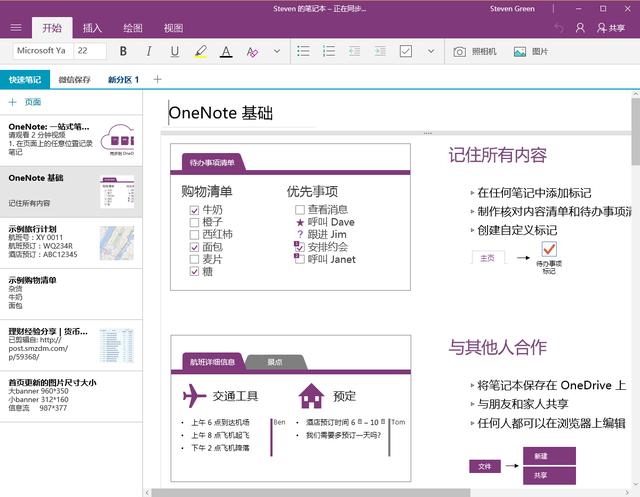The image size is (640, 497).
Task: Switch to the 开始 ribbon tab
Action: coord(52,28)
